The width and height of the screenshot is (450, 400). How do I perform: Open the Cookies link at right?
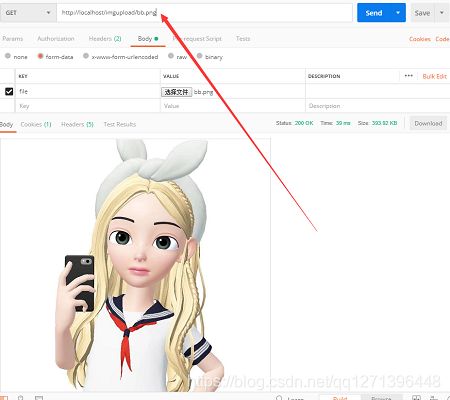420,39
